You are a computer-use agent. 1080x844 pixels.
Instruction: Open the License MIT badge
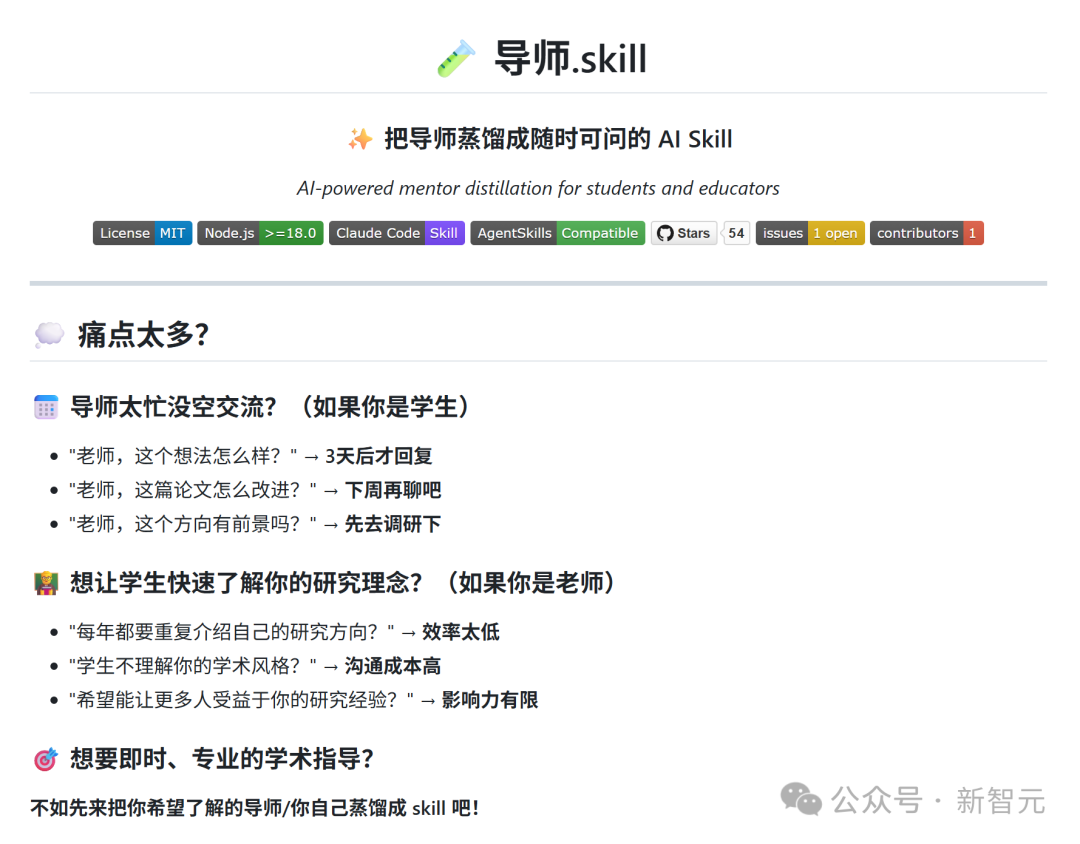(x=142, y=233)
